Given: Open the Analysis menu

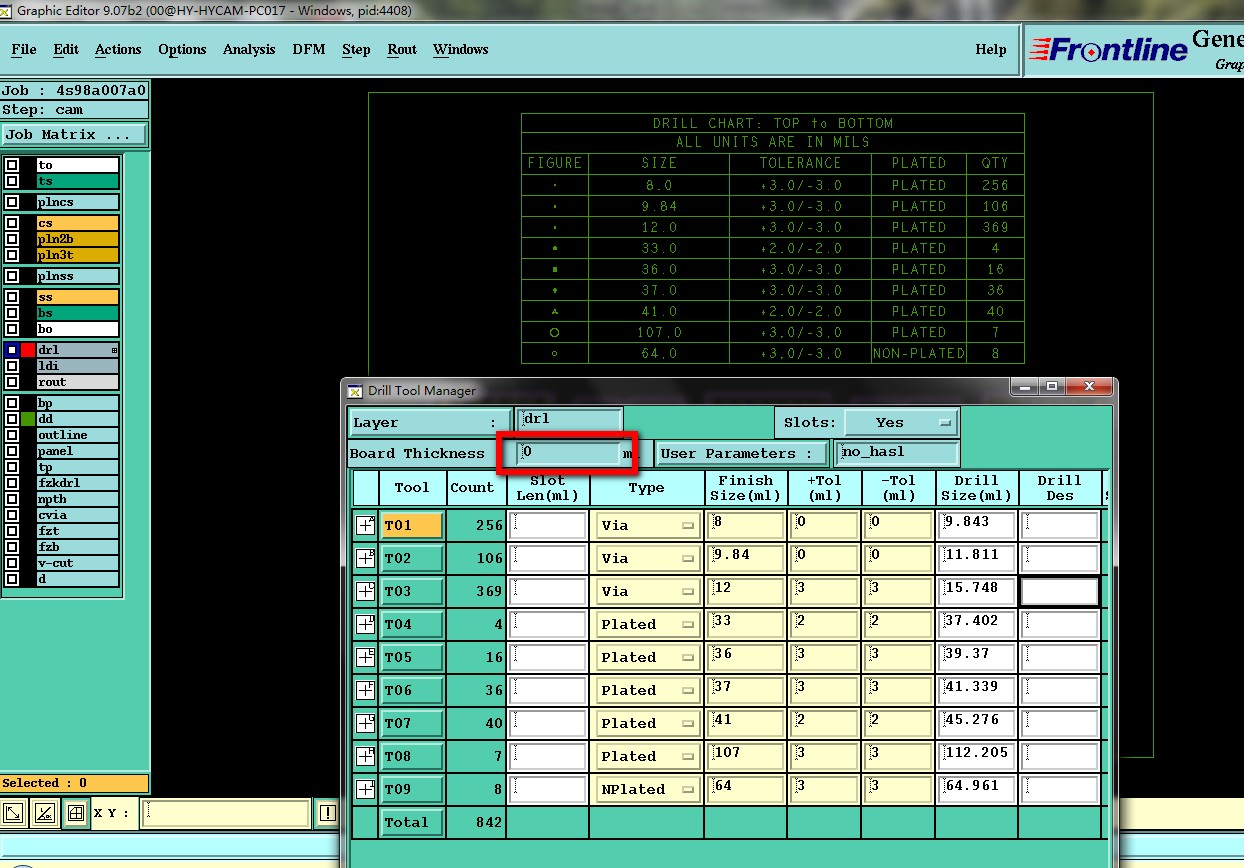Looking at the screenshot, I should pyautogui.click(x=249, y=49).
